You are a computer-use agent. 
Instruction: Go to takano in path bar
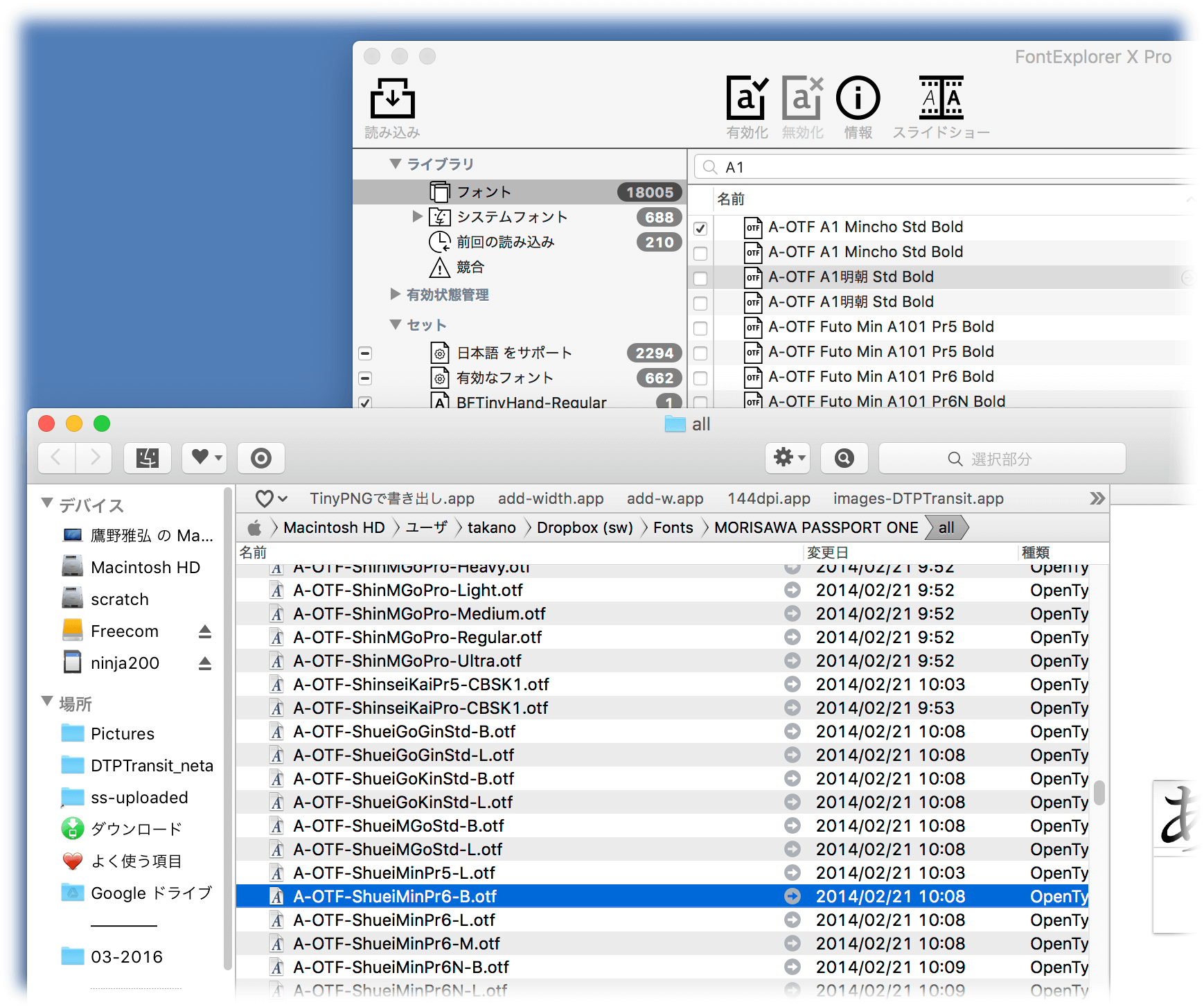pos(491,528)
